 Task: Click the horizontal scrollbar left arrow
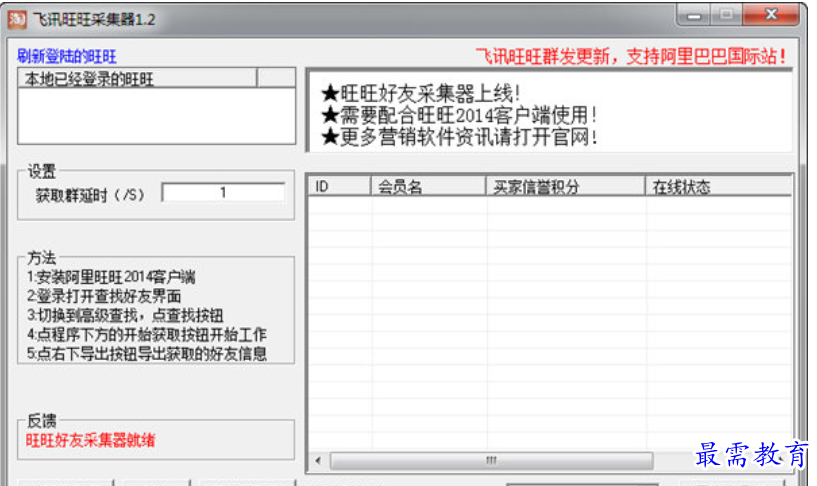[x=318, y=460]
